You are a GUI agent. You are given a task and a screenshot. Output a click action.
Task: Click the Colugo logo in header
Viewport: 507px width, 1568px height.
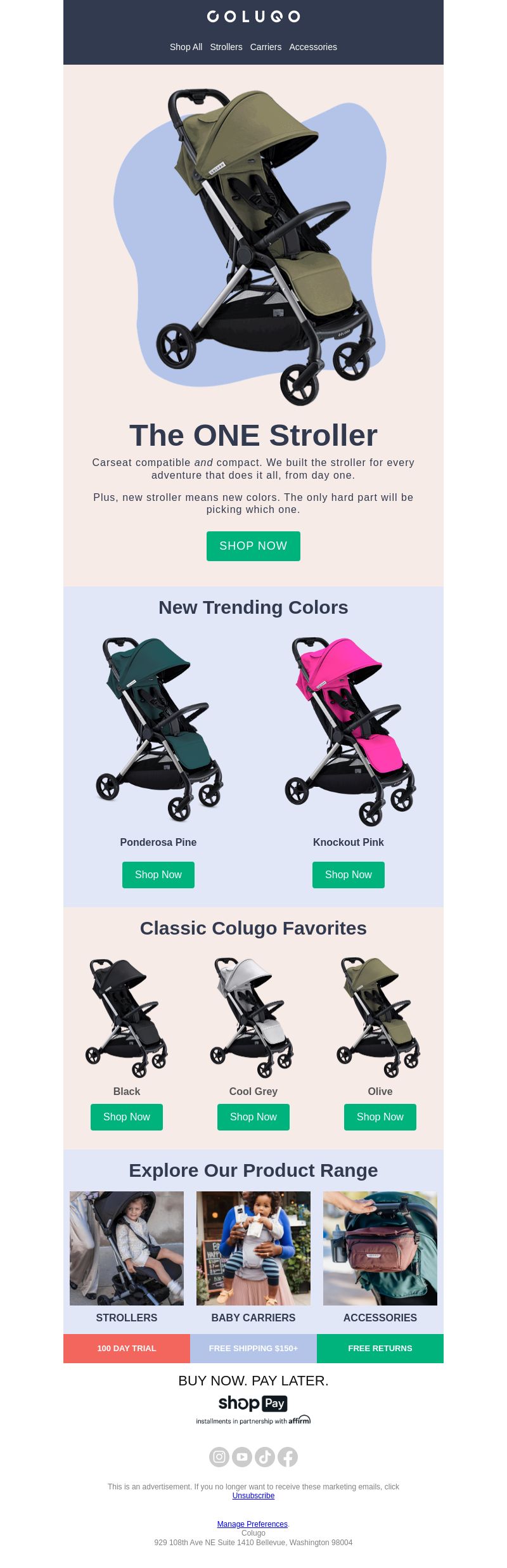(253, 16)
